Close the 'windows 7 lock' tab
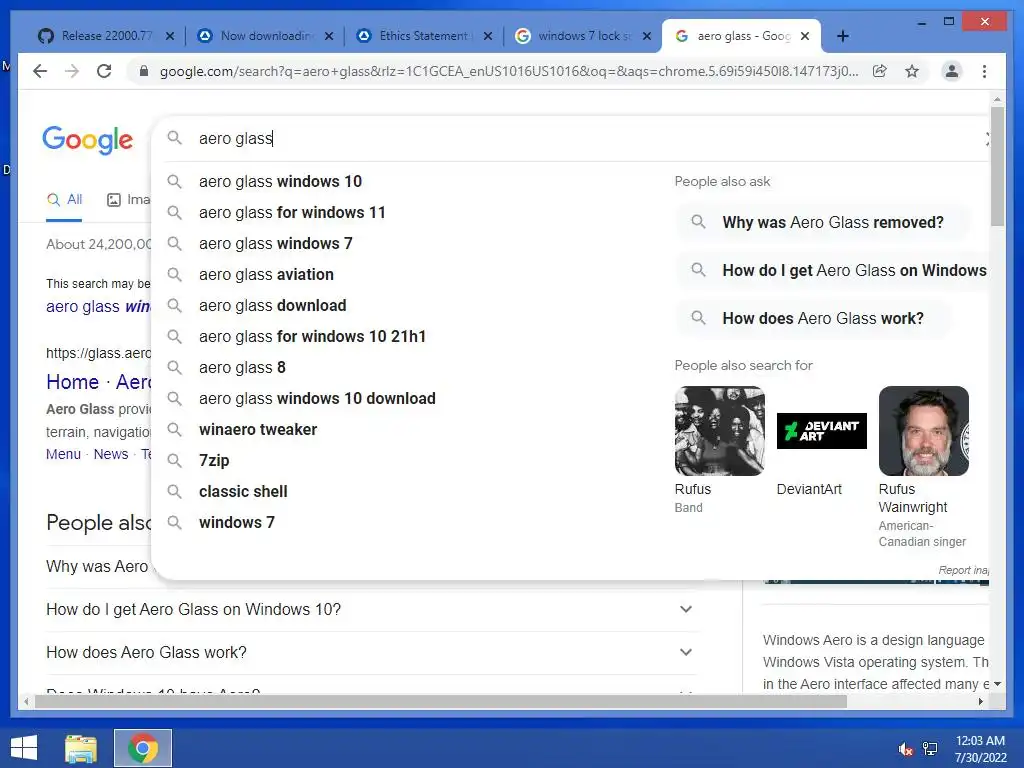The image size is (1024, 768). coord(647,36)
